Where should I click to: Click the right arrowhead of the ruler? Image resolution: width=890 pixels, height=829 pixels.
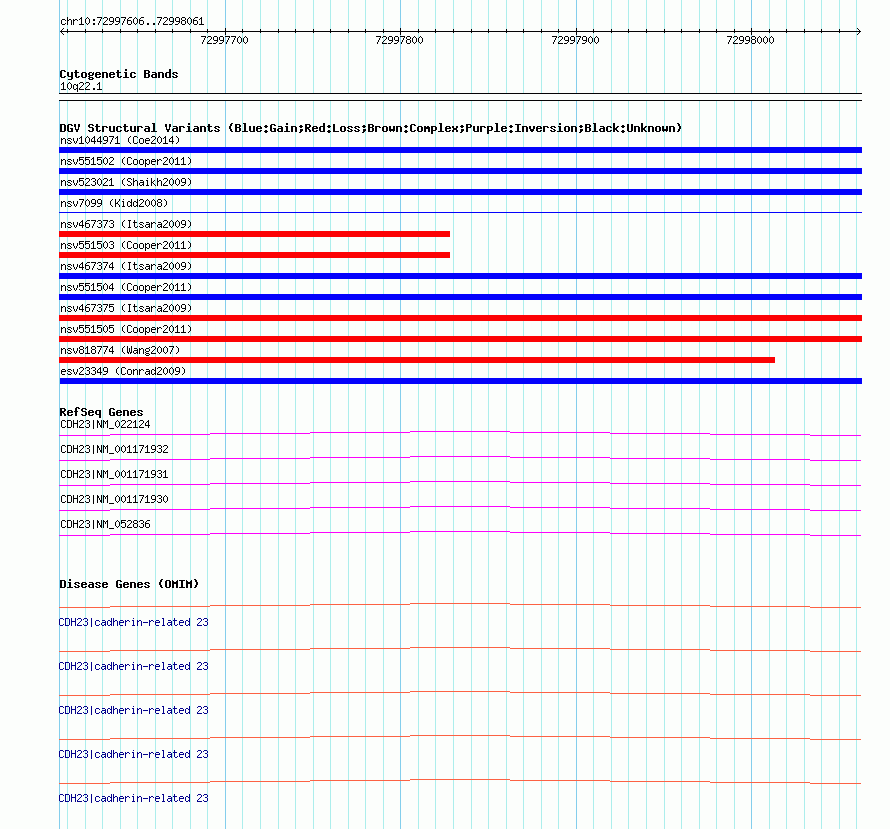click(859, 32)
